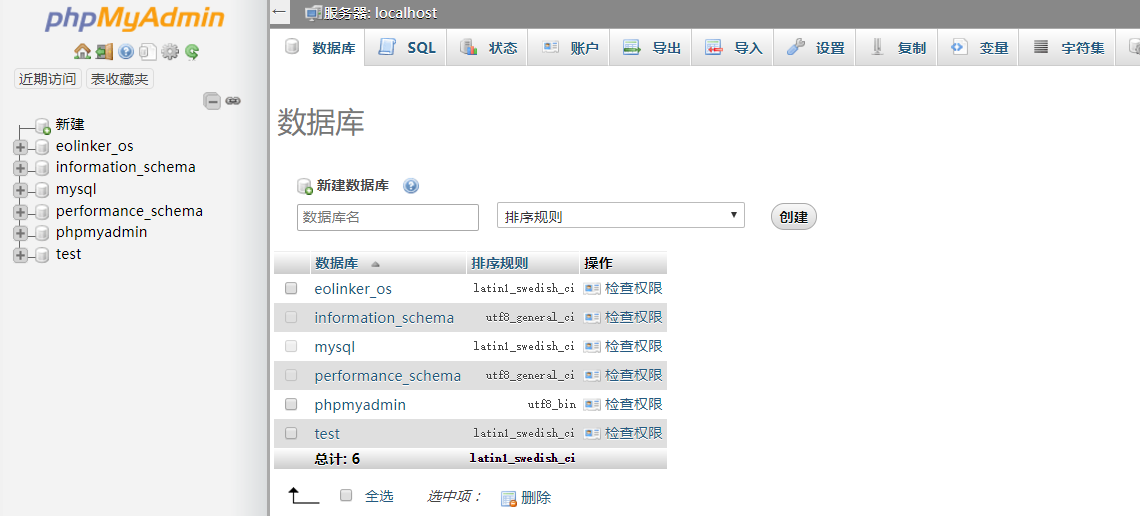Check the phpmyadmin row checkbox

coord(291,403)
